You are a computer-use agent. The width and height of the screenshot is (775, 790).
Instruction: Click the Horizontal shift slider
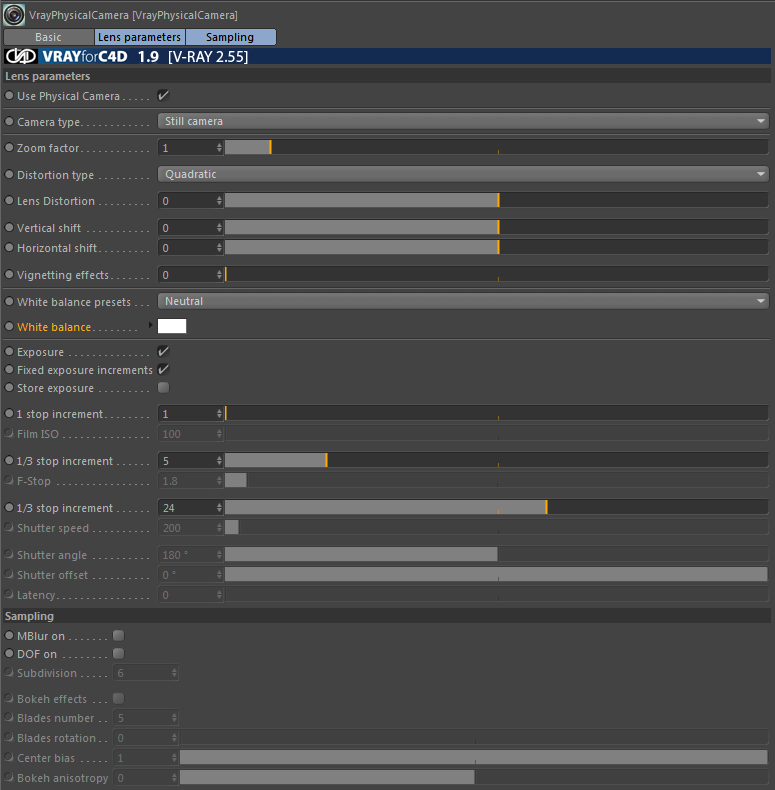tap(496, 247)
